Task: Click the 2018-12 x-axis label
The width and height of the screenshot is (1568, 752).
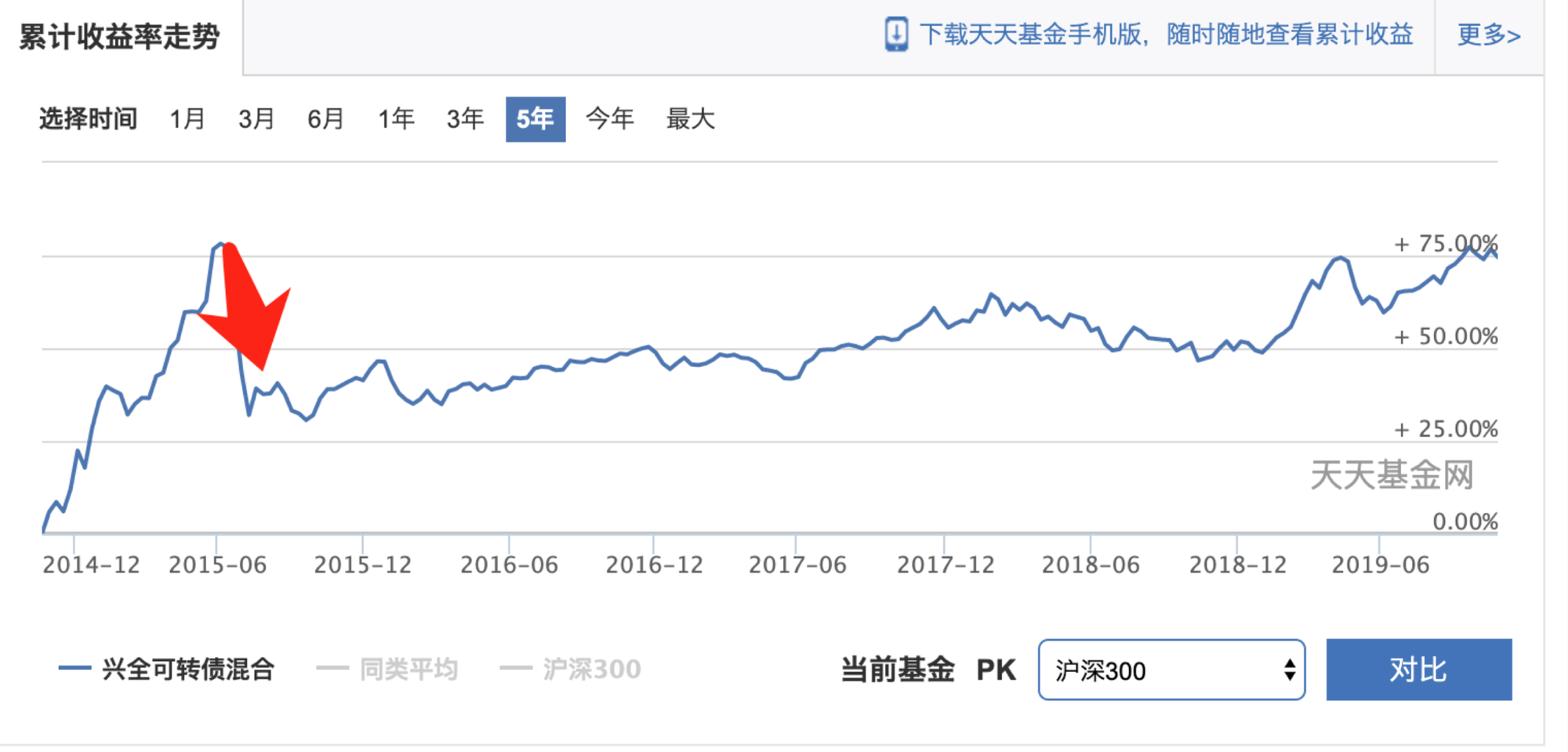Action: tap(1238, 565)
